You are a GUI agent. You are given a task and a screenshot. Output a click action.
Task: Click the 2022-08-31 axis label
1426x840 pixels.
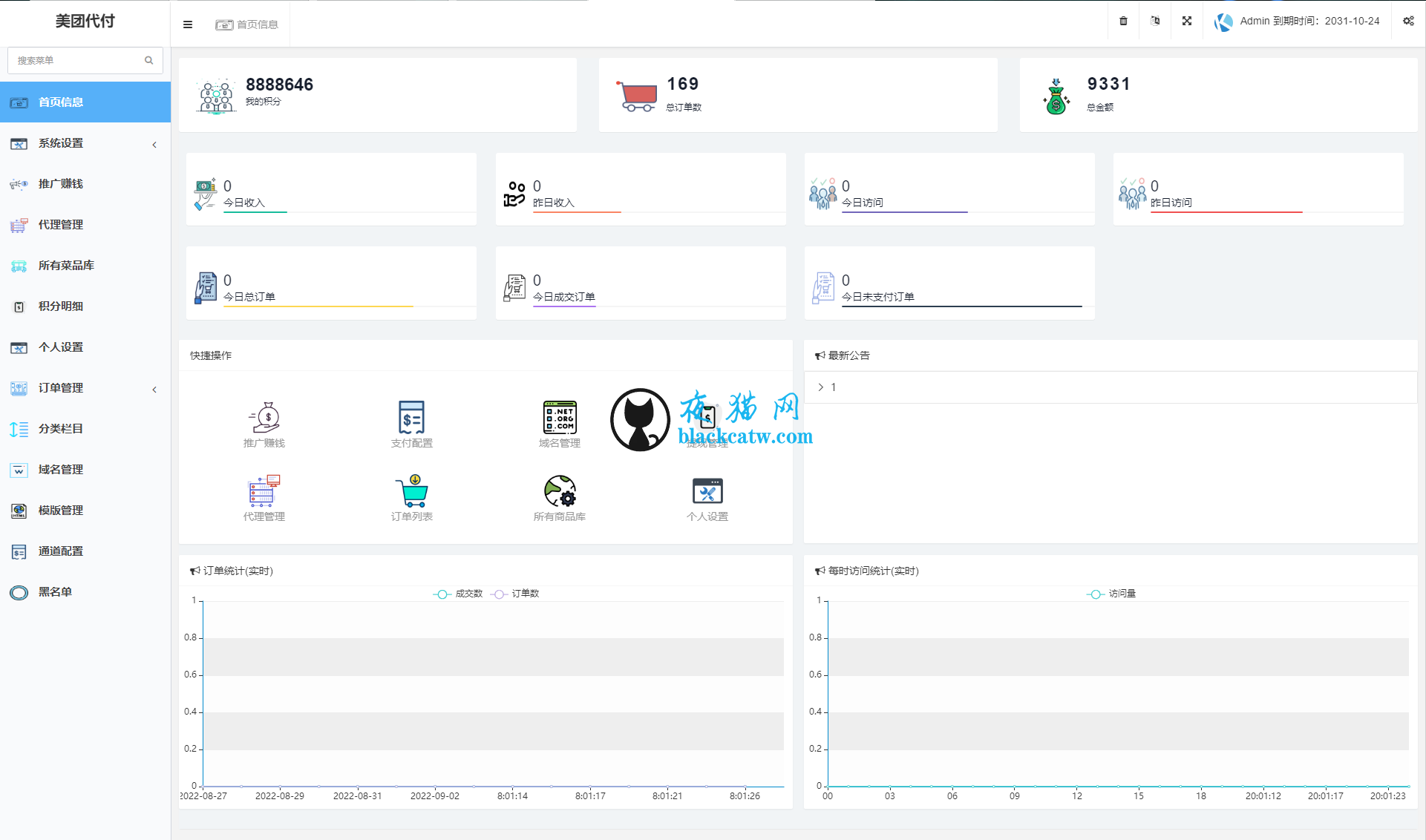(x=357, y=795)
